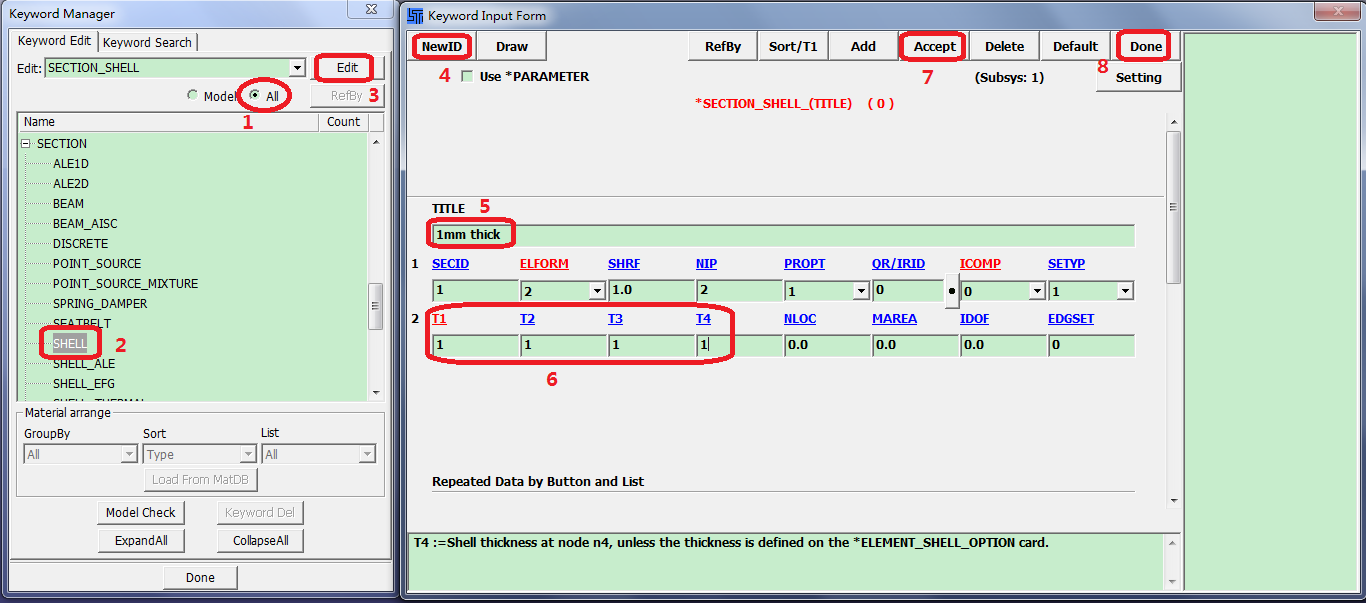Click RefBy in the Keyword Input Form toolbar

click(x=723, y=46)
